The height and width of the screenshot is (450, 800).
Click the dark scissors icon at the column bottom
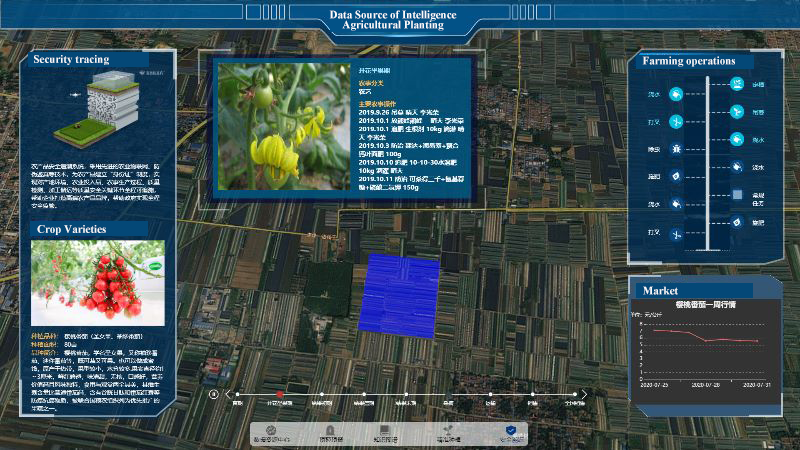coord(676,235)
